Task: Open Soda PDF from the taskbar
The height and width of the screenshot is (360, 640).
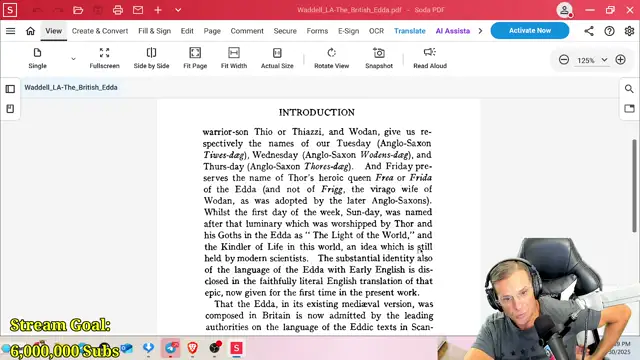Action: [236, 348]
